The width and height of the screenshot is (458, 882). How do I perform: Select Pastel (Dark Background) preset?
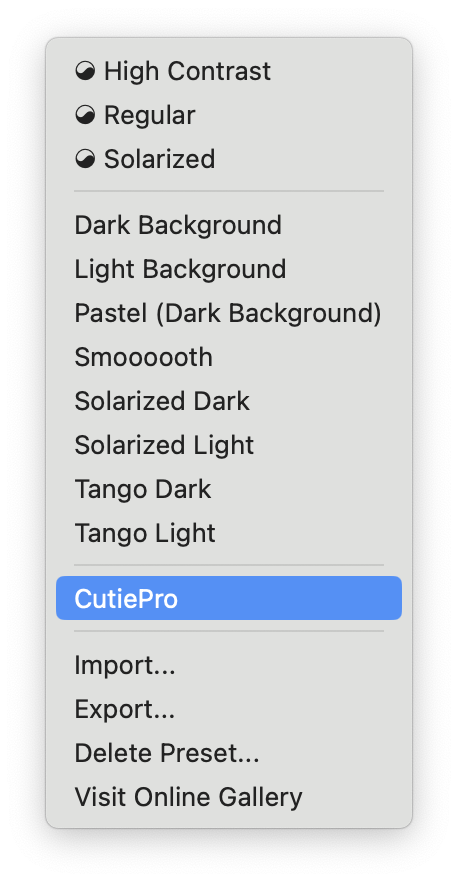coord(229,313)
